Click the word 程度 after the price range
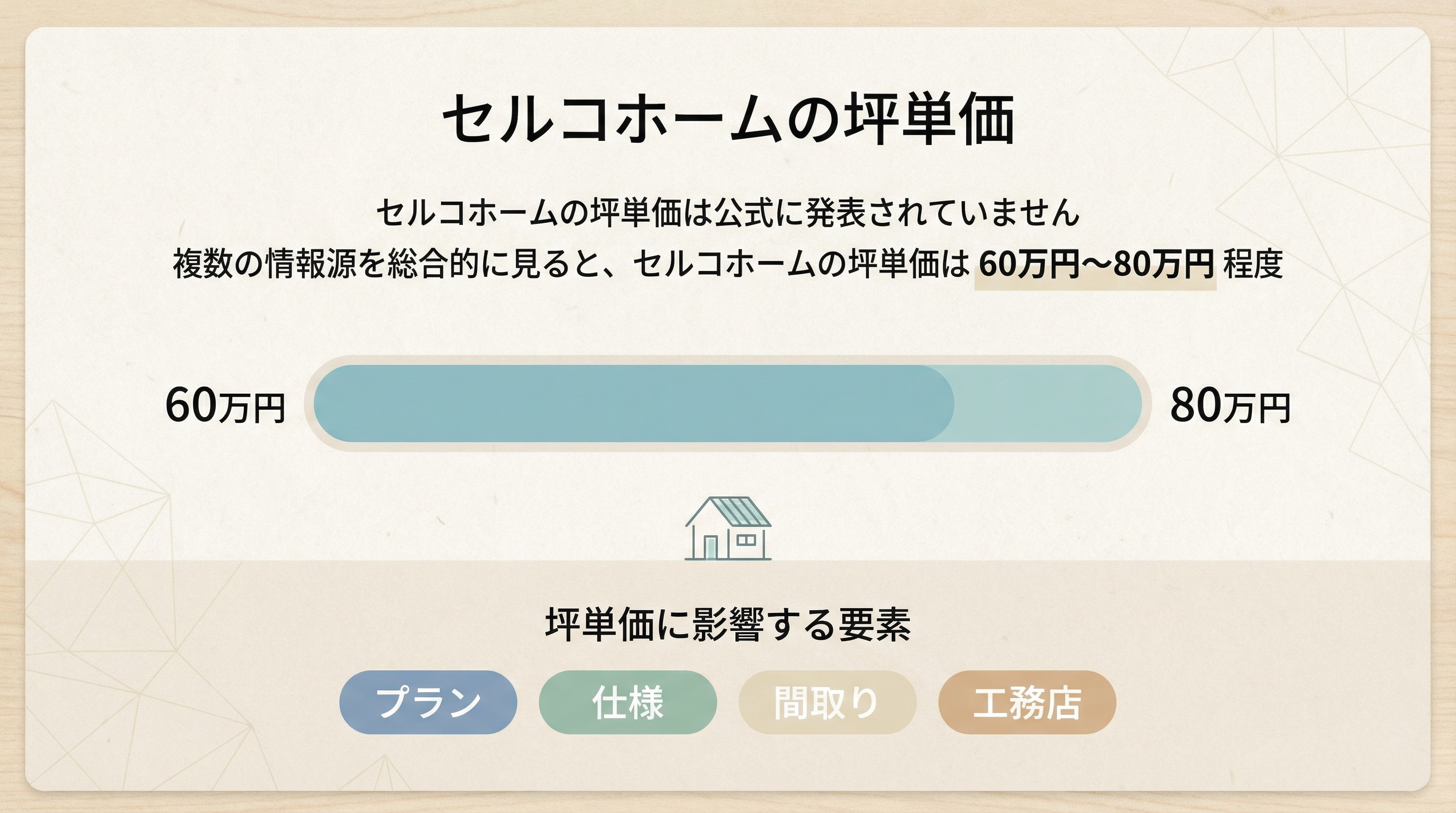1456x813 pixels. pyautogui.click(x=1252, y=264)
